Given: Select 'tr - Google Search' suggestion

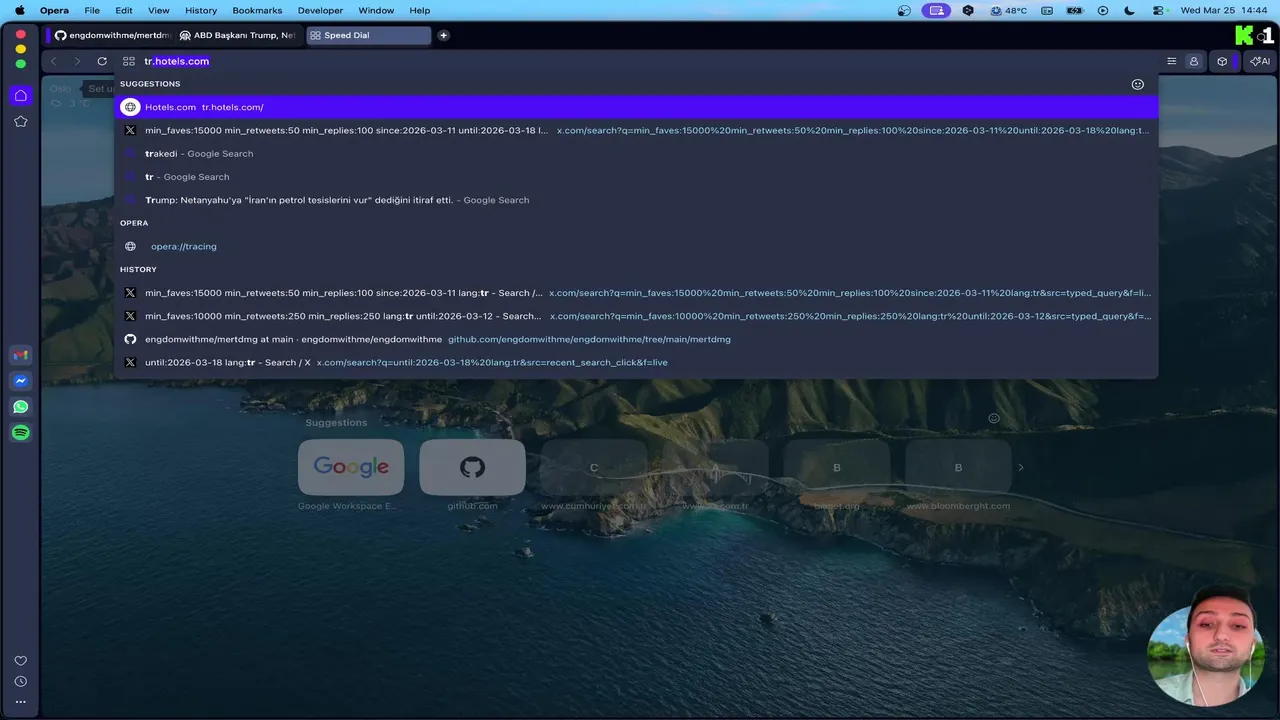Looking at the screenshot, I should point(636,177).
